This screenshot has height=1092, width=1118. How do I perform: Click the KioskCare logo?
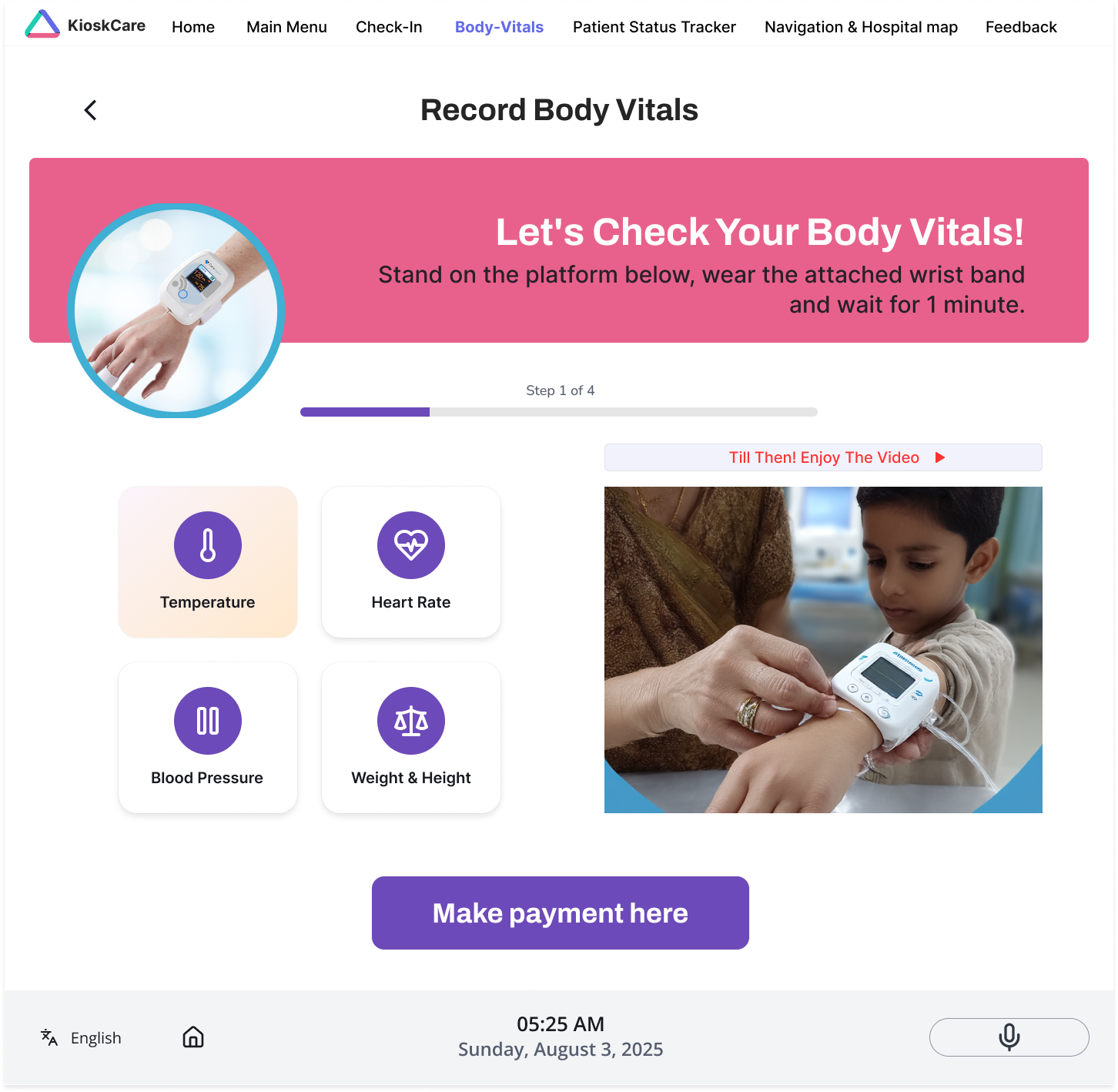pos(85,25)
